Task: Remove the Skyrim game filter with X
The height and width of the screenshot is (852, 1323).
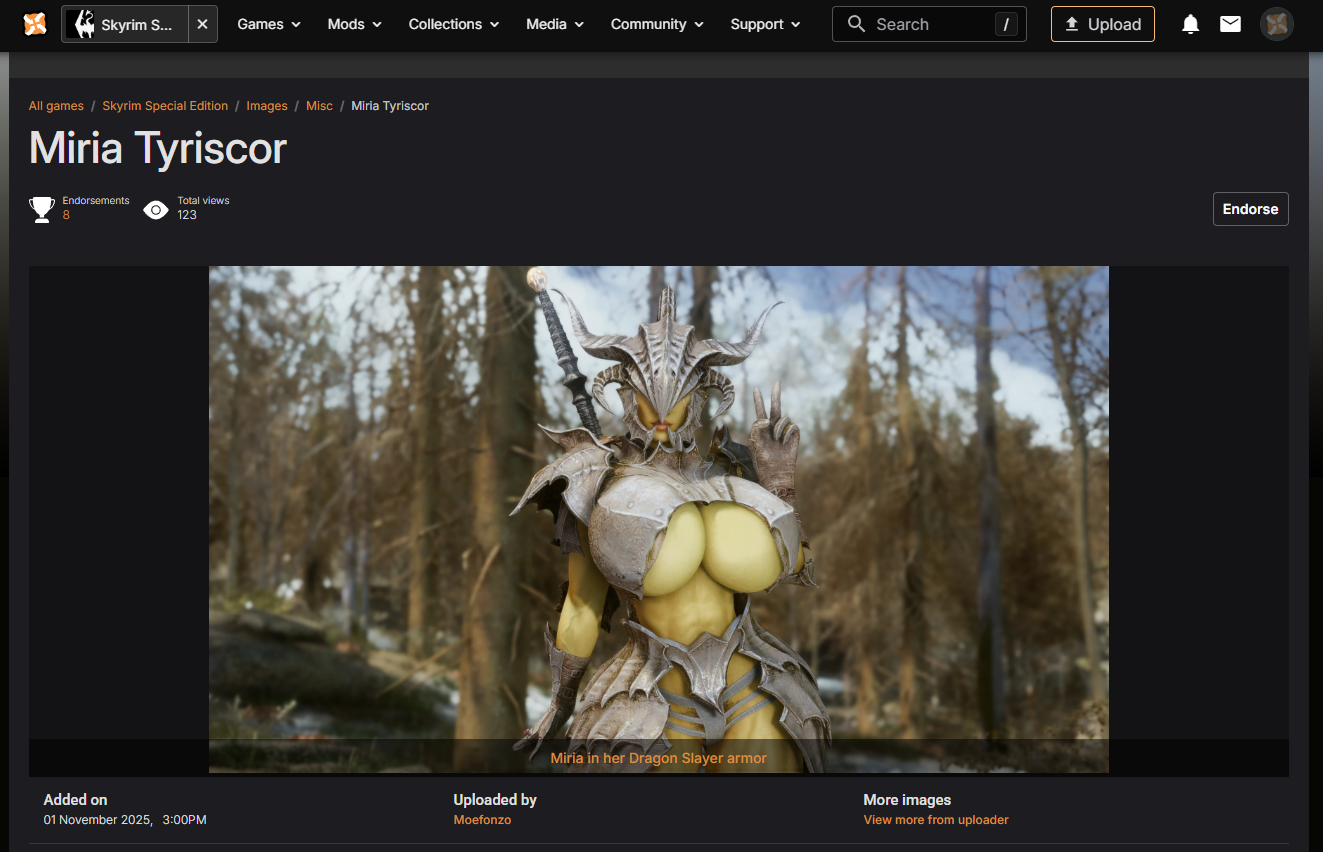Action: [203, 24]
